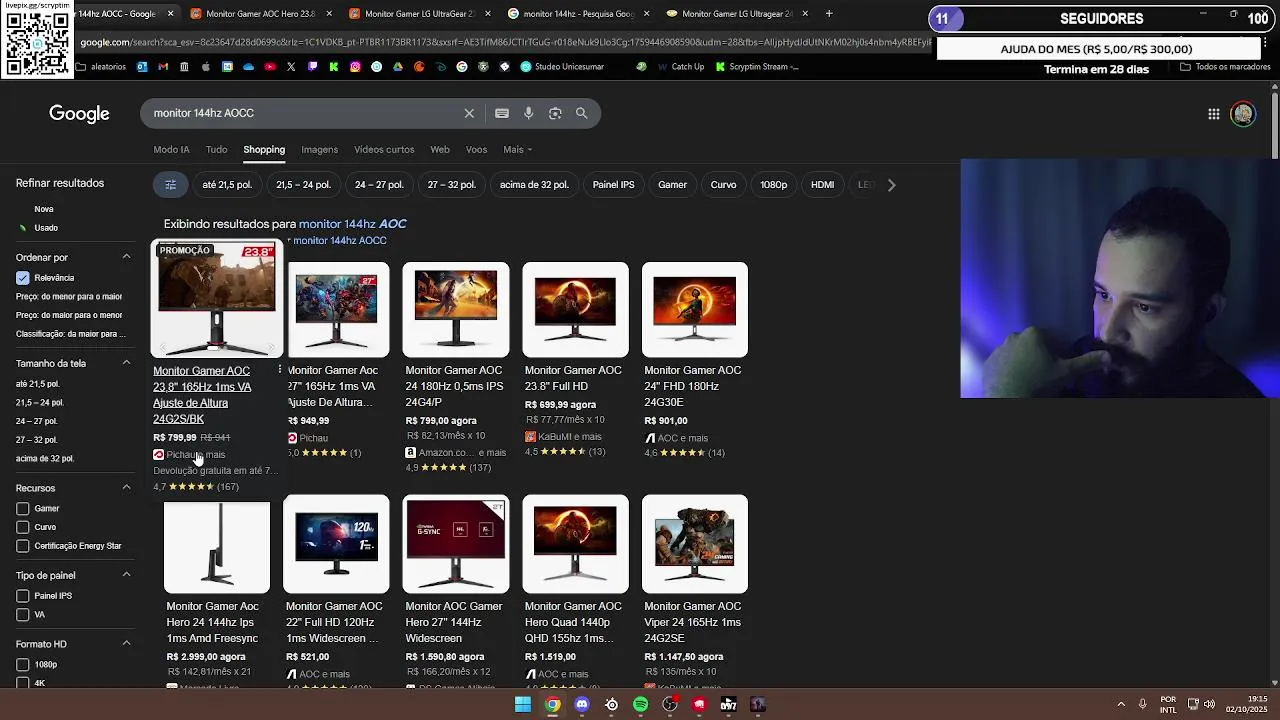
Task: Open the Outlook bookmark icon
Action: pos(142,67)
